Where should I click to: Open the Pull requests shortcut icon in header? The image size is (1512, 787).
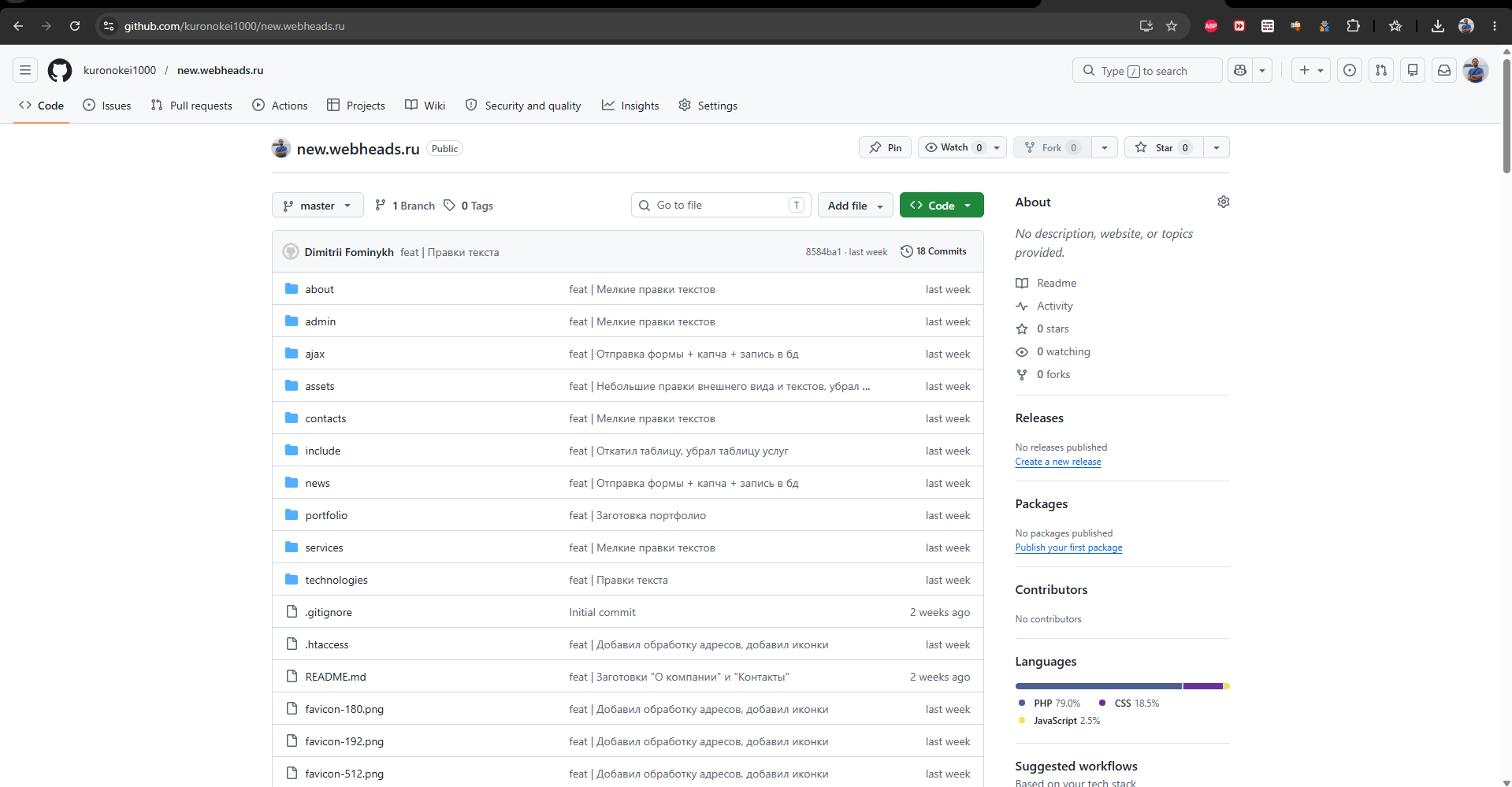(1381, 70)
